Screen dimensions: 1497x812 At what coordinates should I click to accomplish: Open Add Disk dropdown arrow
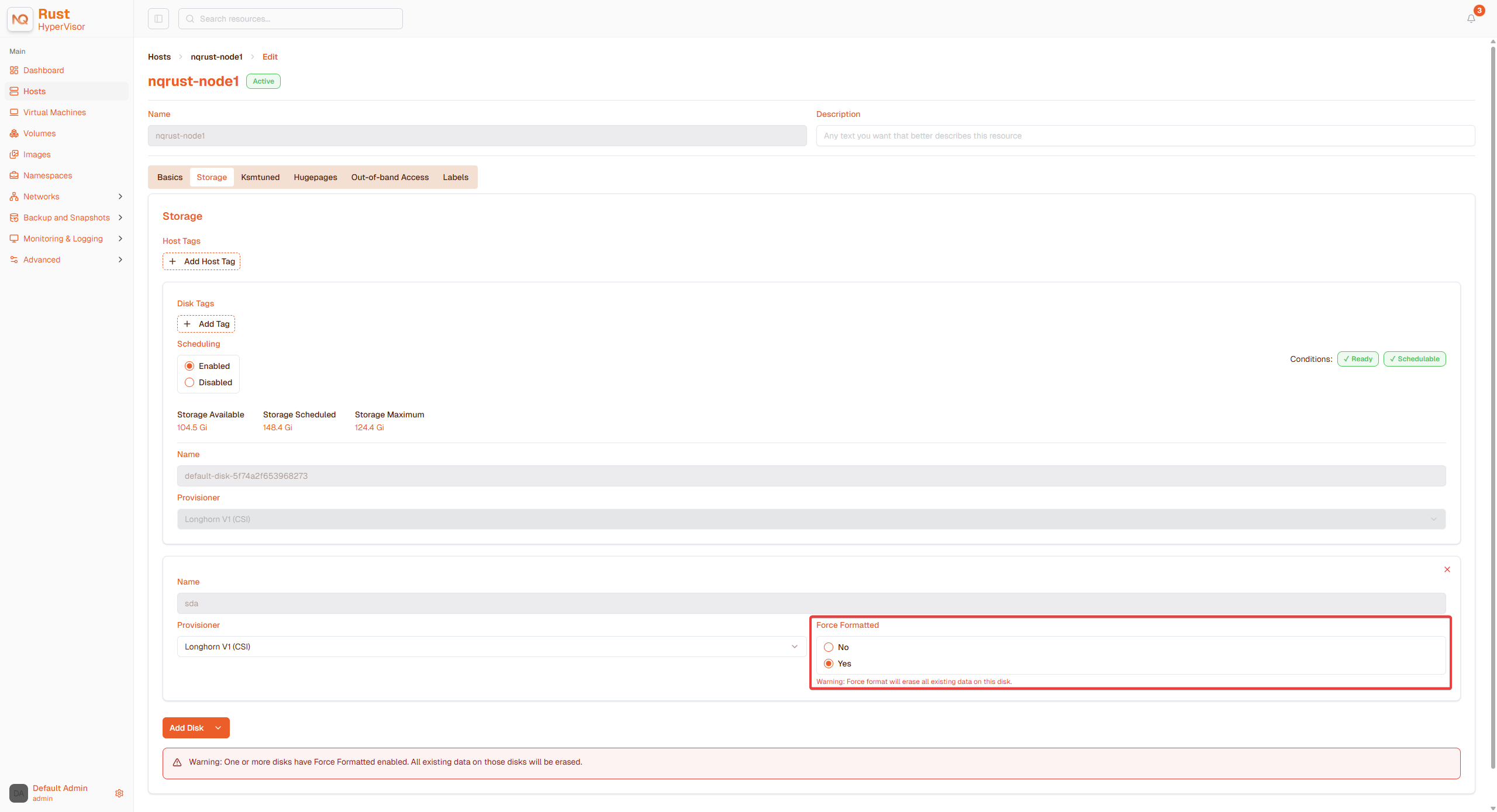click(x=218, y=728)
